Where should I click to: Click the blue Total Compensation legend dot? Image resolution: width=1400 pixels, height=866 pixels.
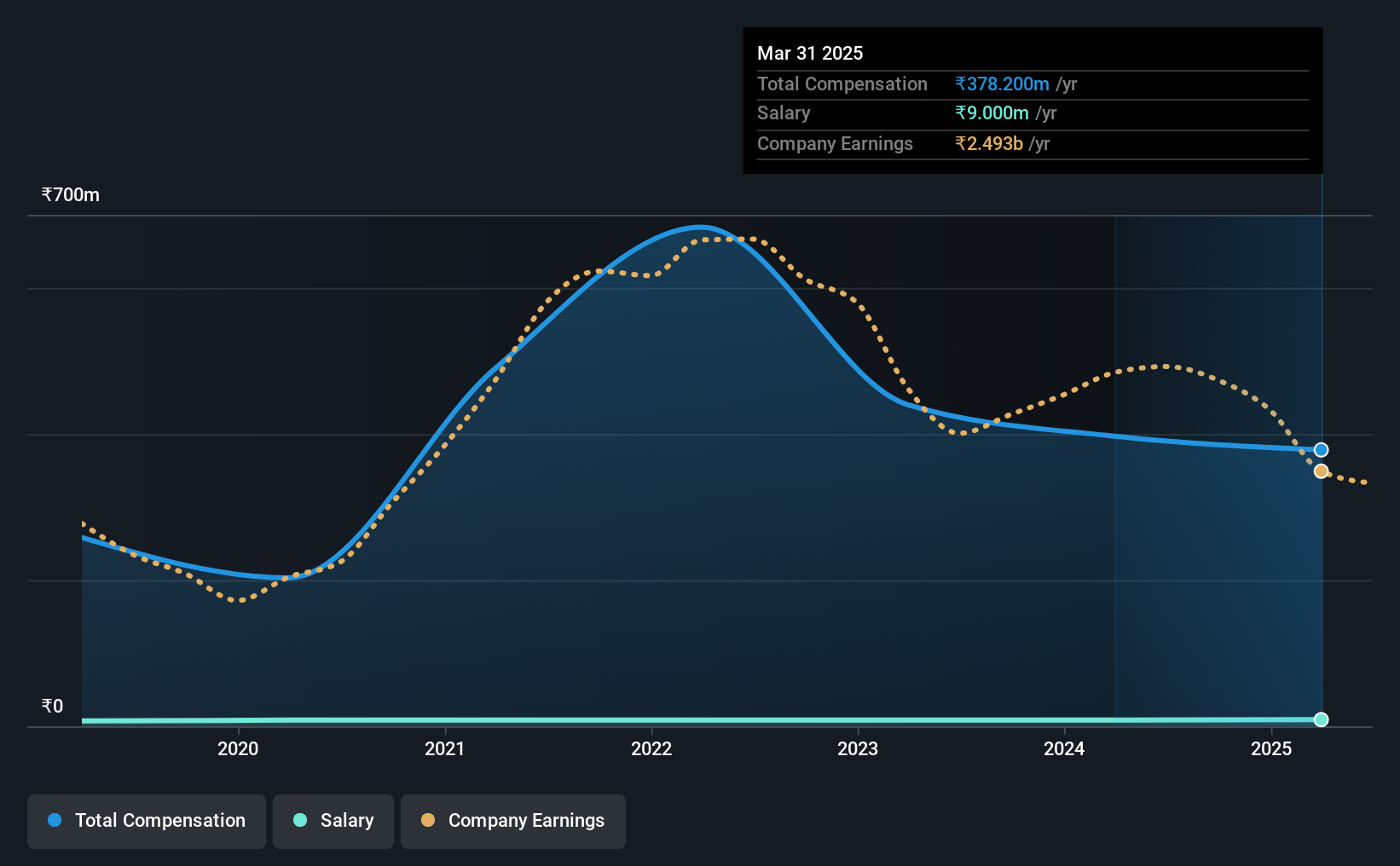point(55,820)
